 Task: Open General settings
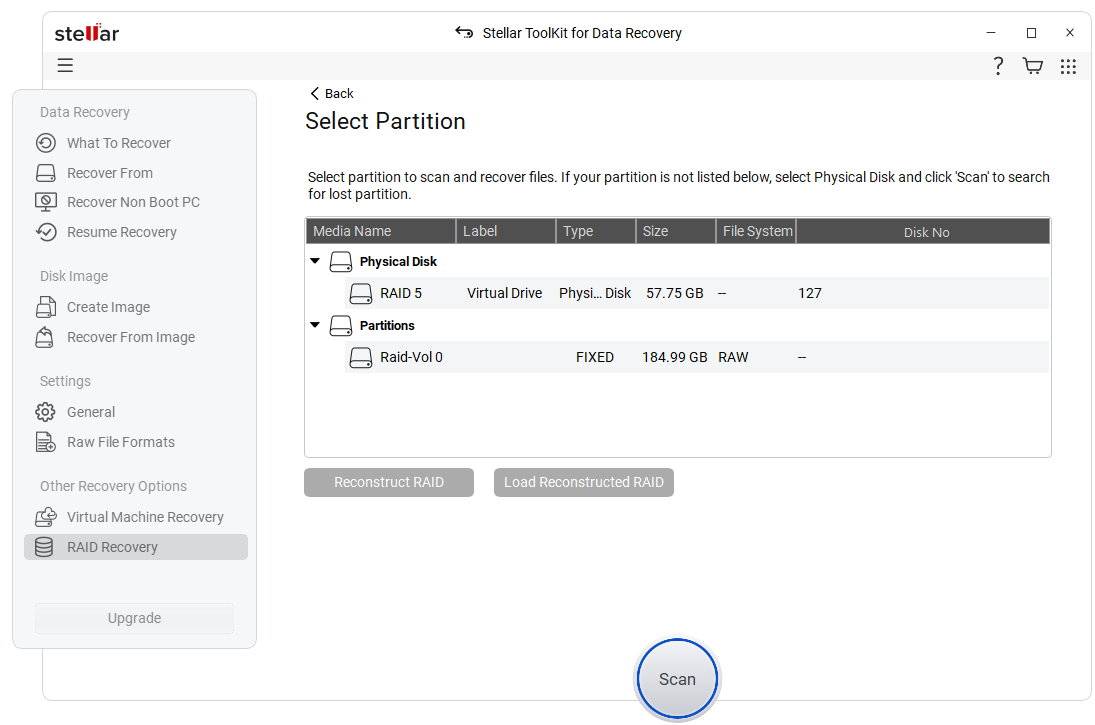pos(91,412)
